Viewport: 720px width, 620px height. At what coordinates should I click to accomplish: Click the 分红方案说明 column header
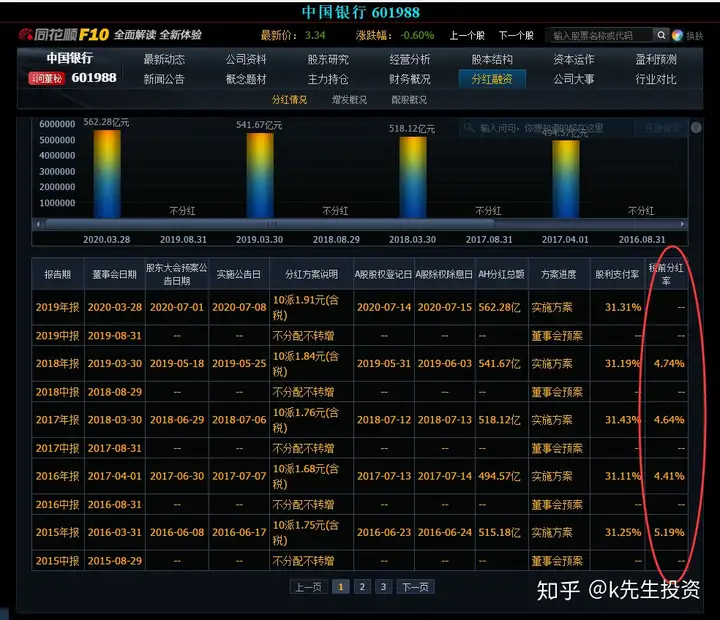tap(311, 274)
